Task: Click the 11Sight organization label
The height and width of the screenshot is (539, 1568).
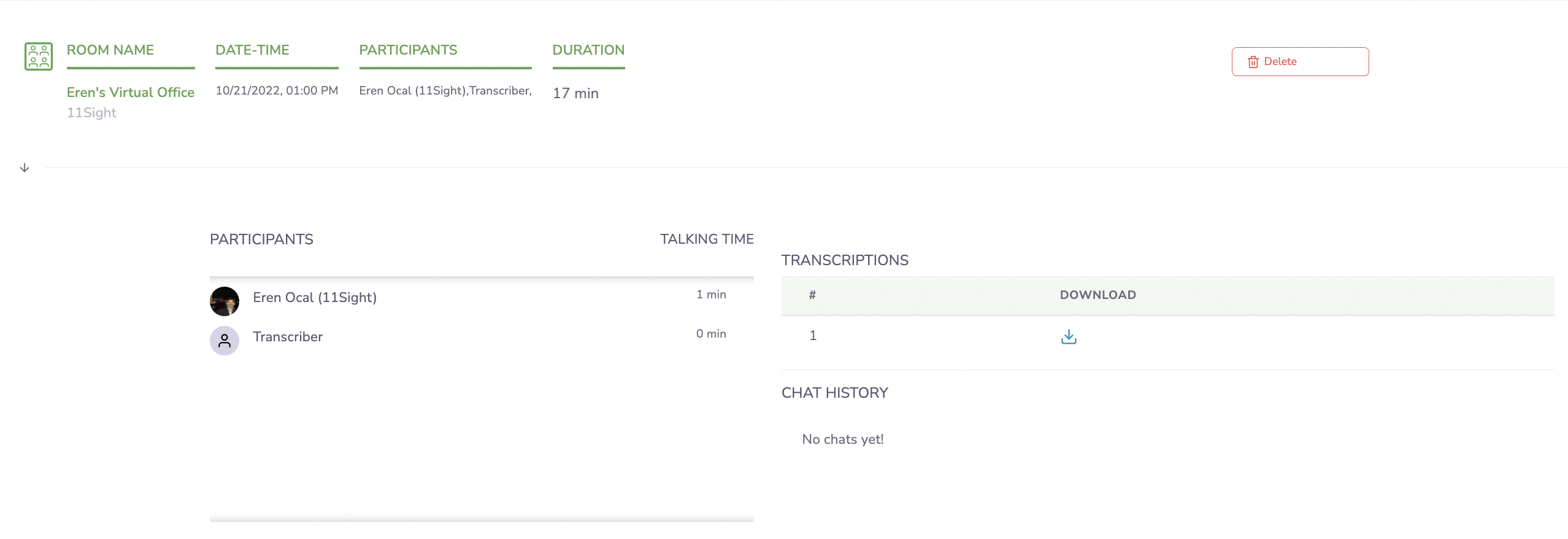Action: pos(91,113)
